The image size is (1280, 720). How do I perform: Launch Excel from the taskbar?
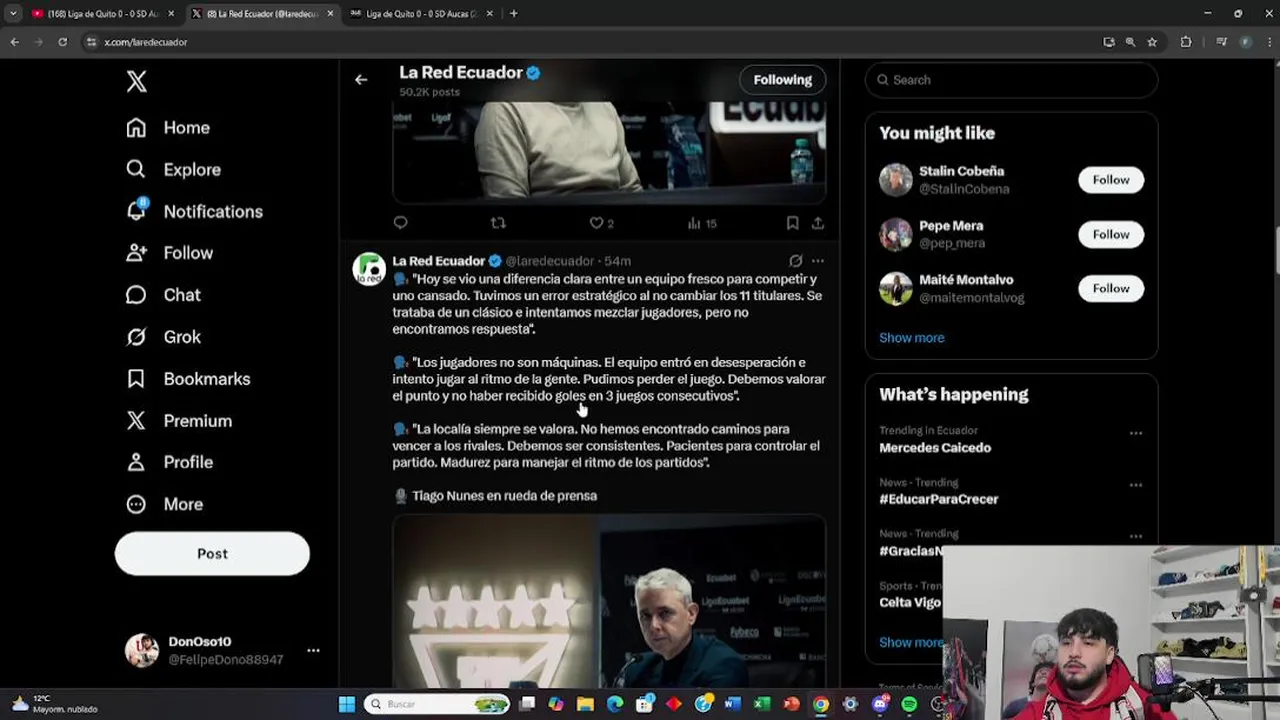click(x=762, y=704)
